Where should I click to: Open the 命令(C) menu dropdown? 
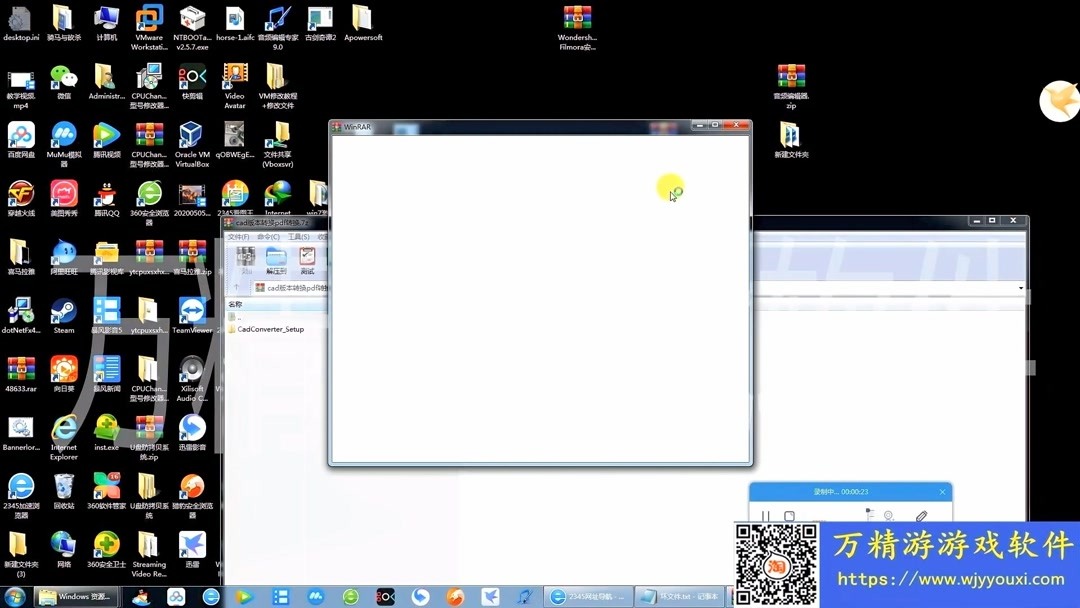pyautogui.click(x=268, y=236)
